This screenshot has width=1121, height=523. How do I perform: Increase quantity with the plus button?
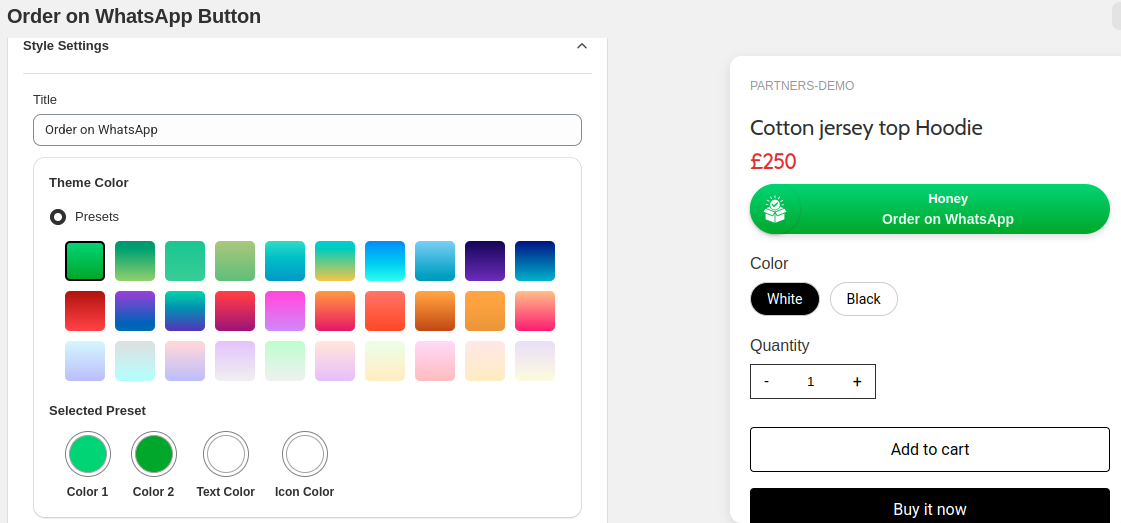pyautogui.click(x=857, y=382)
